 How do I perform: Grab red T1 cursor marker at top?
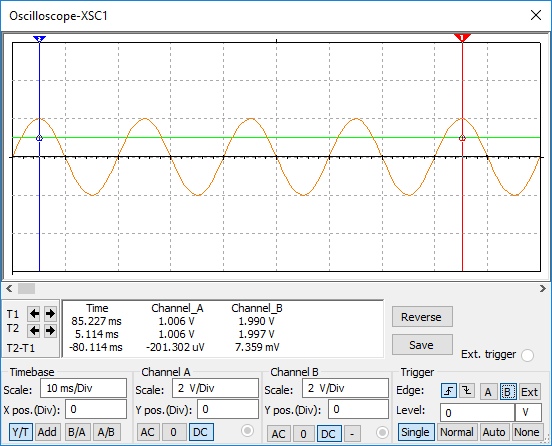462,38
